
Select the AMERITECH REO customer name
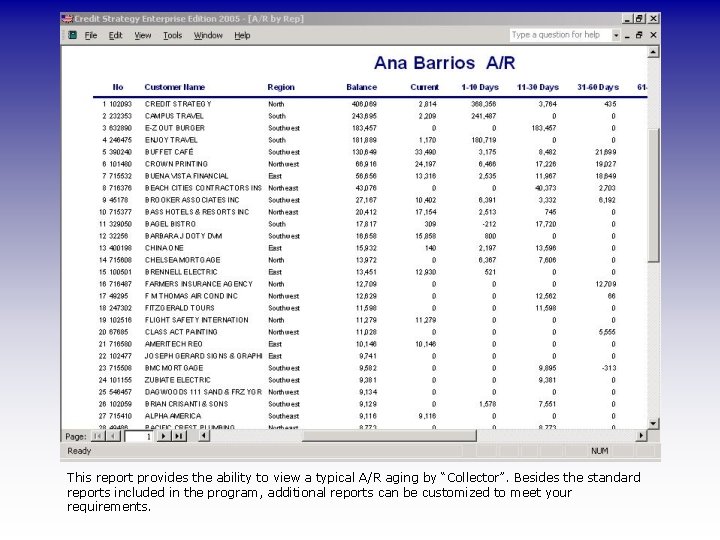tap(174, 344)
